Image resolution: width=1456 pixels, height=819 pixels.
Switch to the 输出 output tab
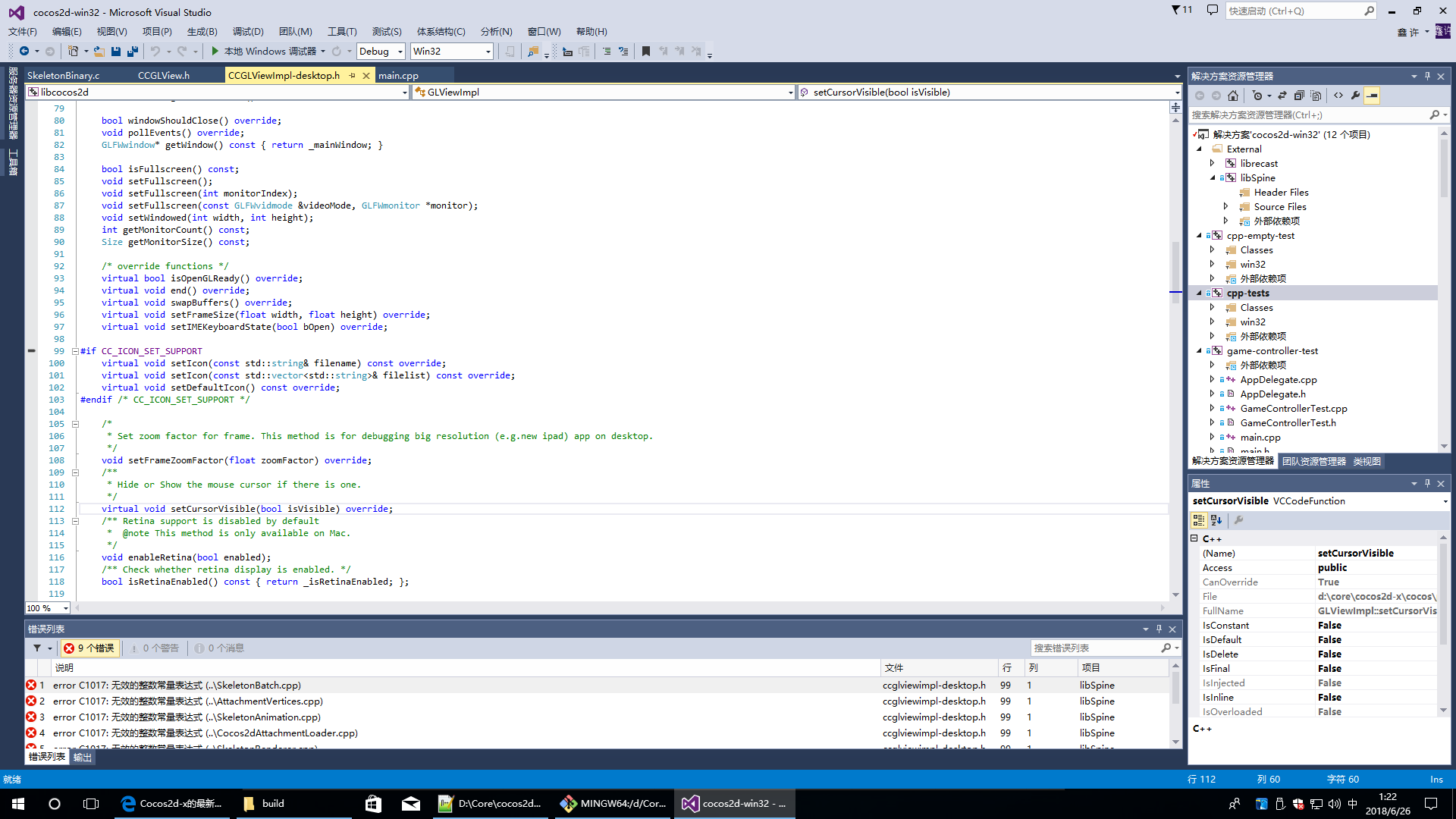(82, 757)
